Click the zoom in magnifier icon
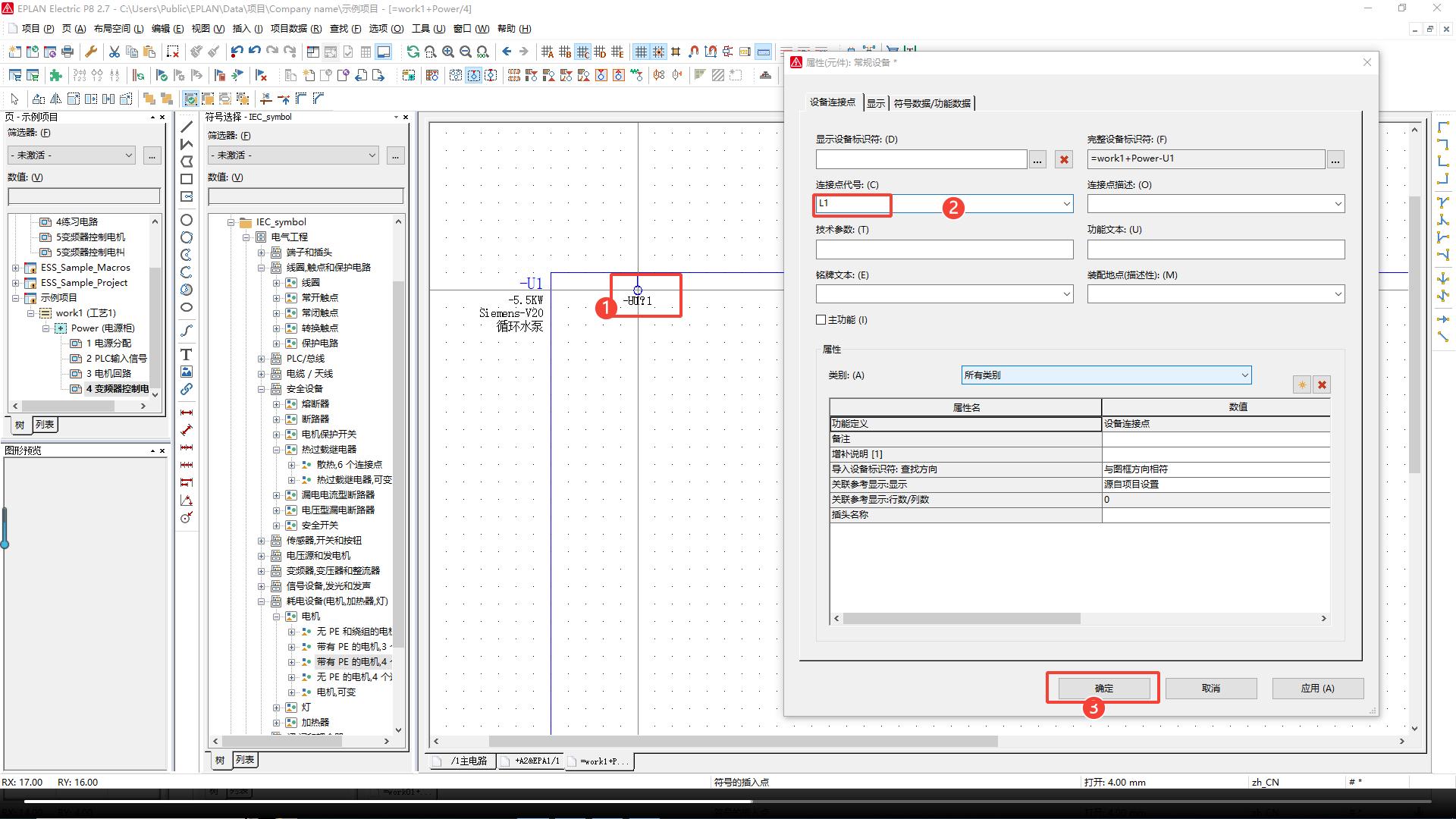The image size is (1456, 819). [448, 52]
